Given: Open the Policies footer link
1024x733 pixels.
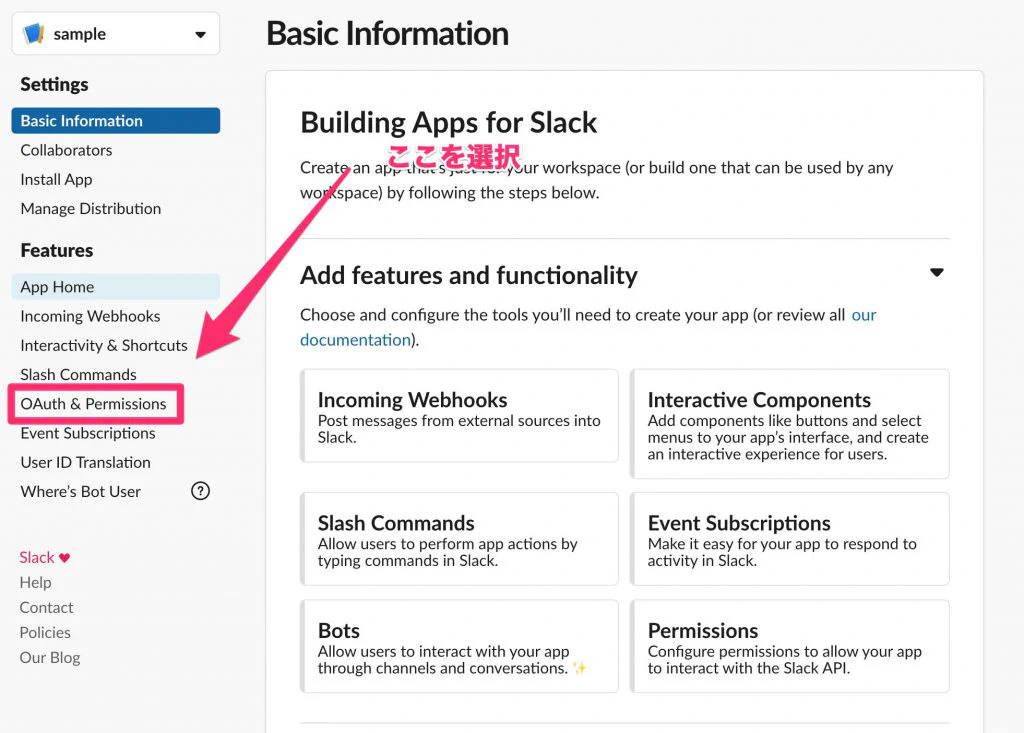Looking at the screenshot, I should coord(45,632).
